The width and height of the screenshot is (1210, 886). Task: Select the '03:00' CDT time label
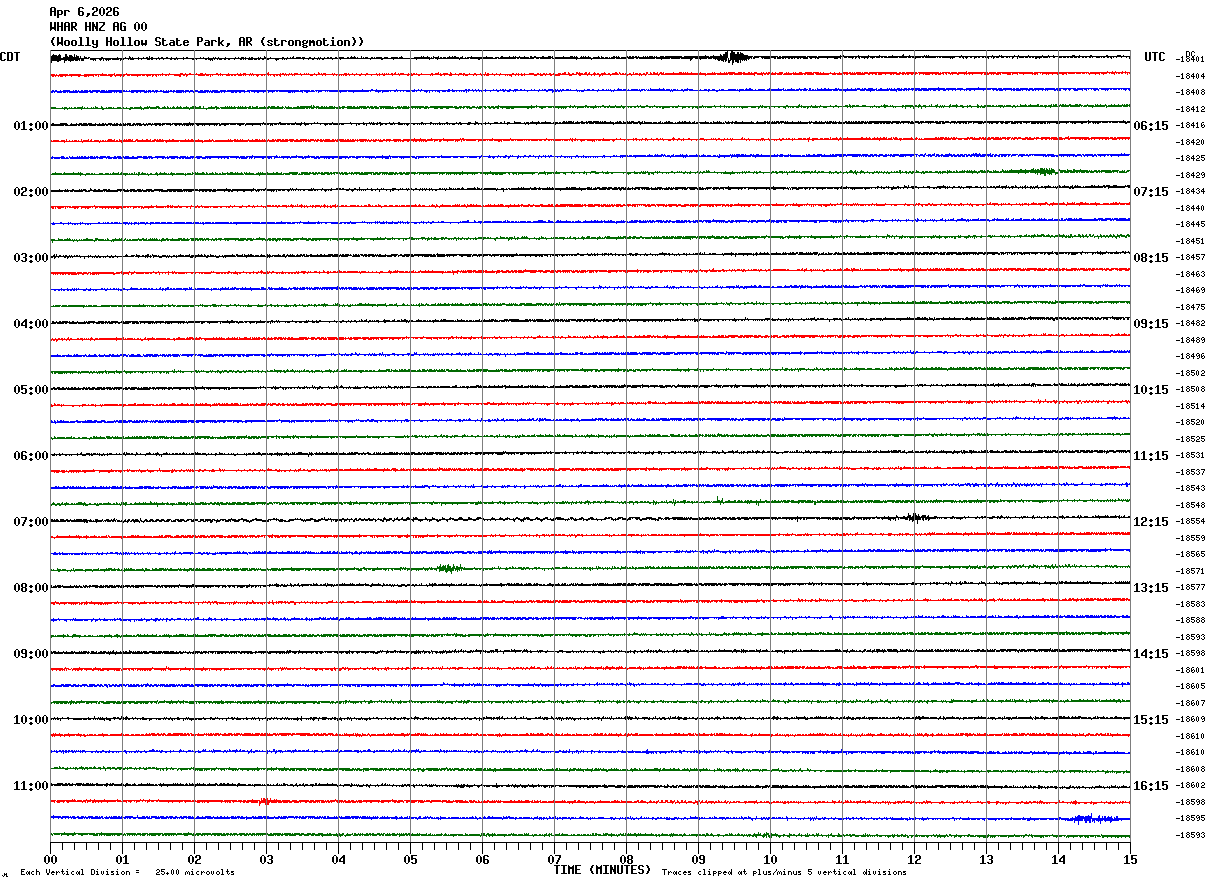tap(30, 258)
